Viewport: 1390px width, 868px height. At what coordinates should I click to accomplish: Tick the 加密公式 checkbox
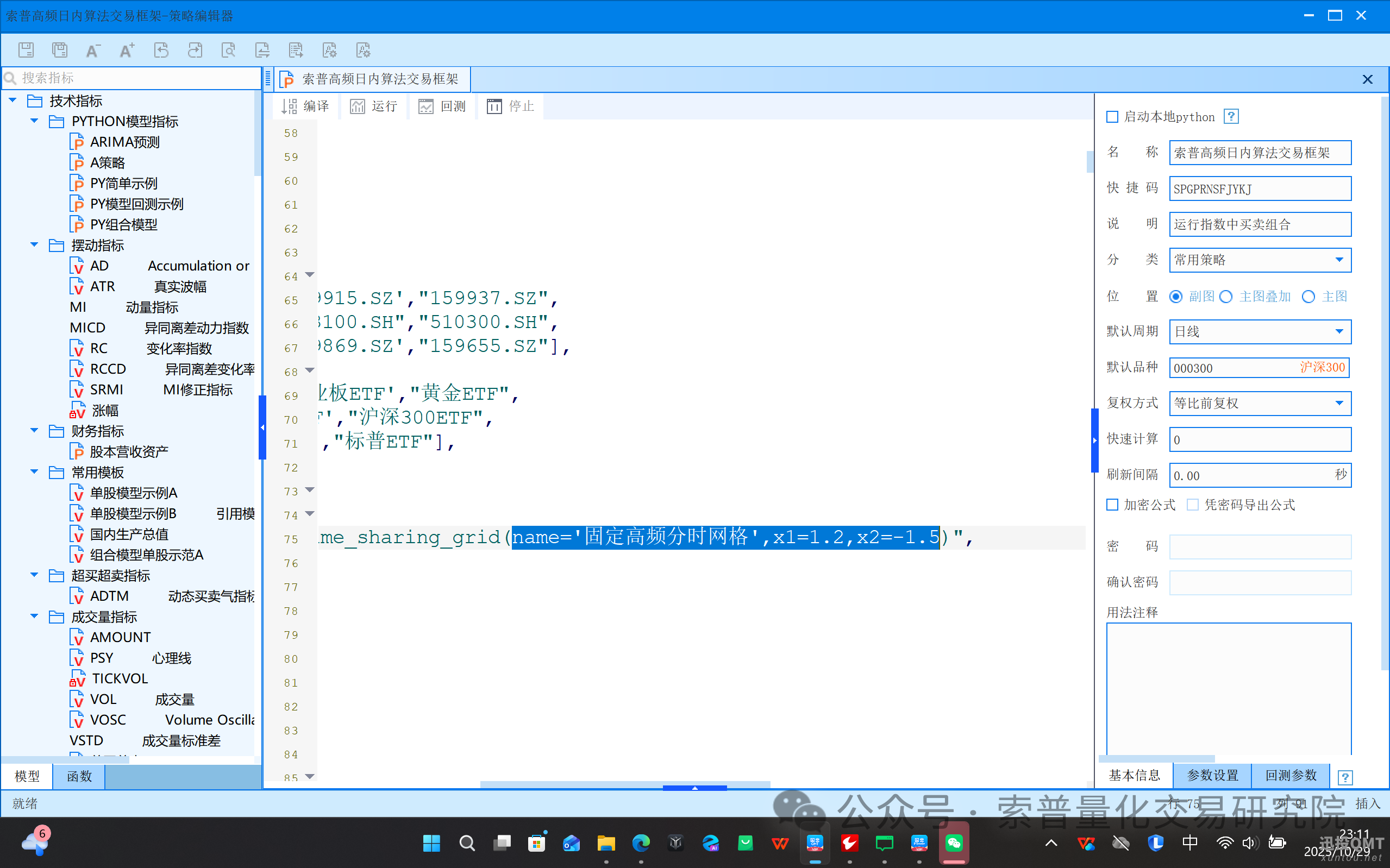[x=1112, y=505]
